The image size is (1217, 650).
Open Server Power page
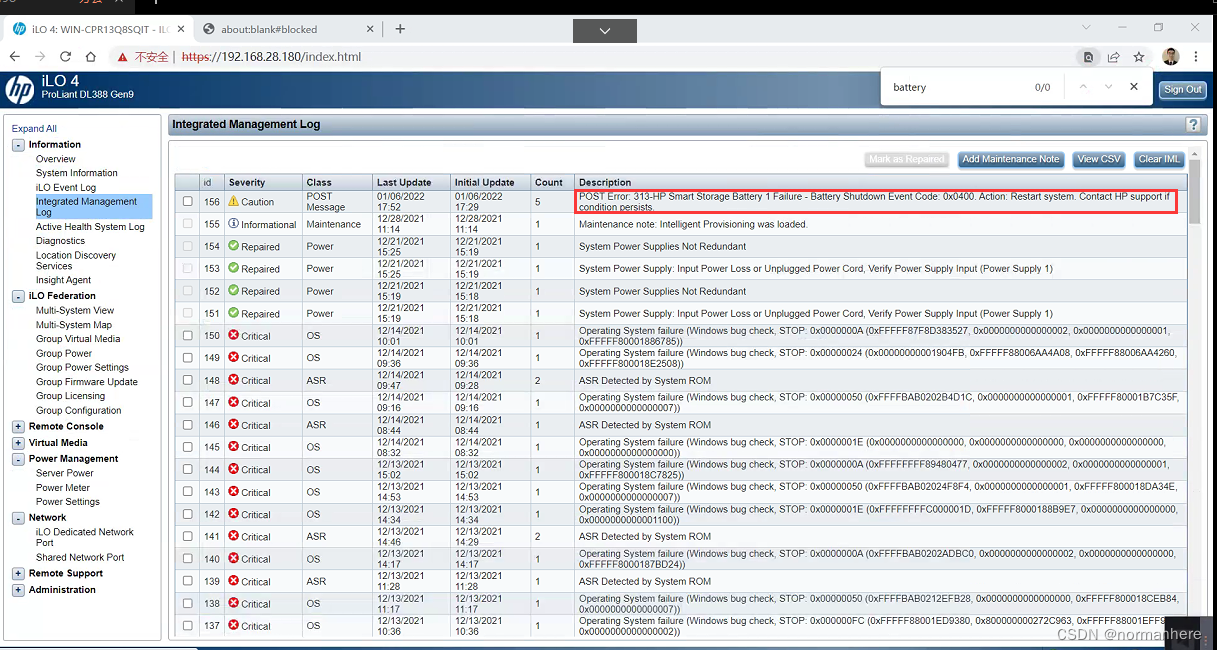point(65,474)
